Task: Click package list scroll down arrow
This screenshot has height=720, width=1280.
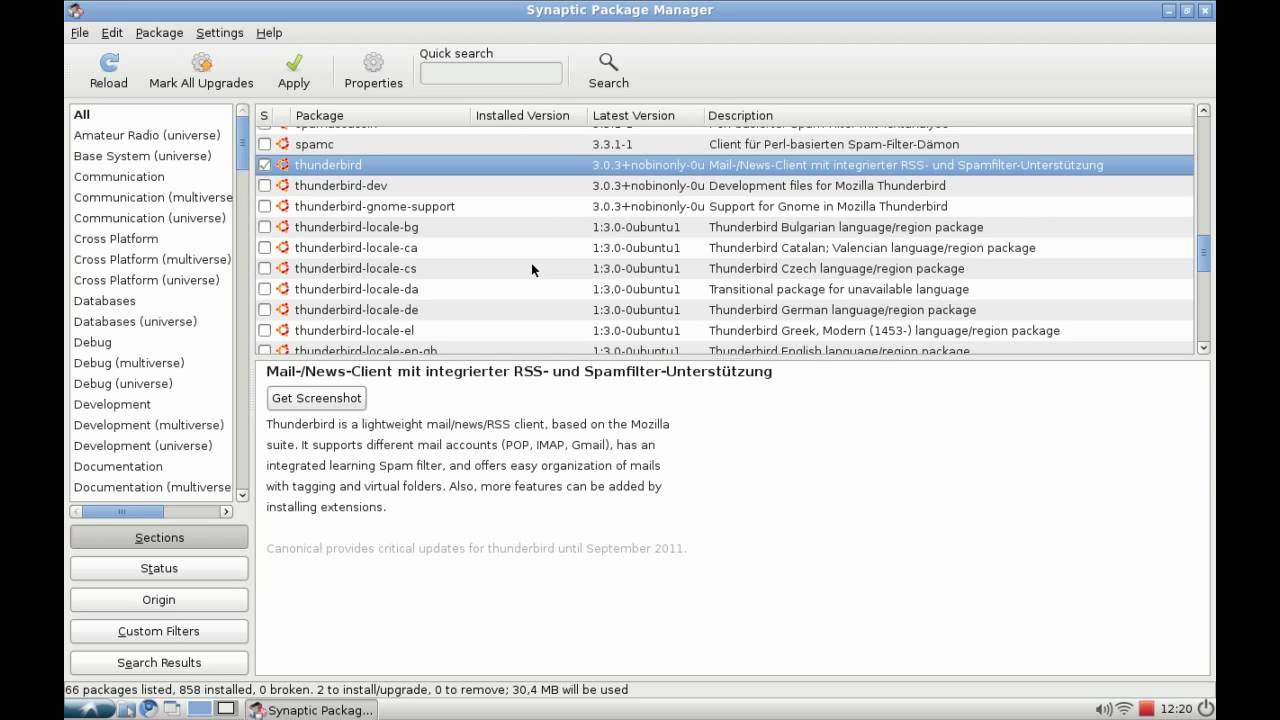Action: coord(1204,348)
